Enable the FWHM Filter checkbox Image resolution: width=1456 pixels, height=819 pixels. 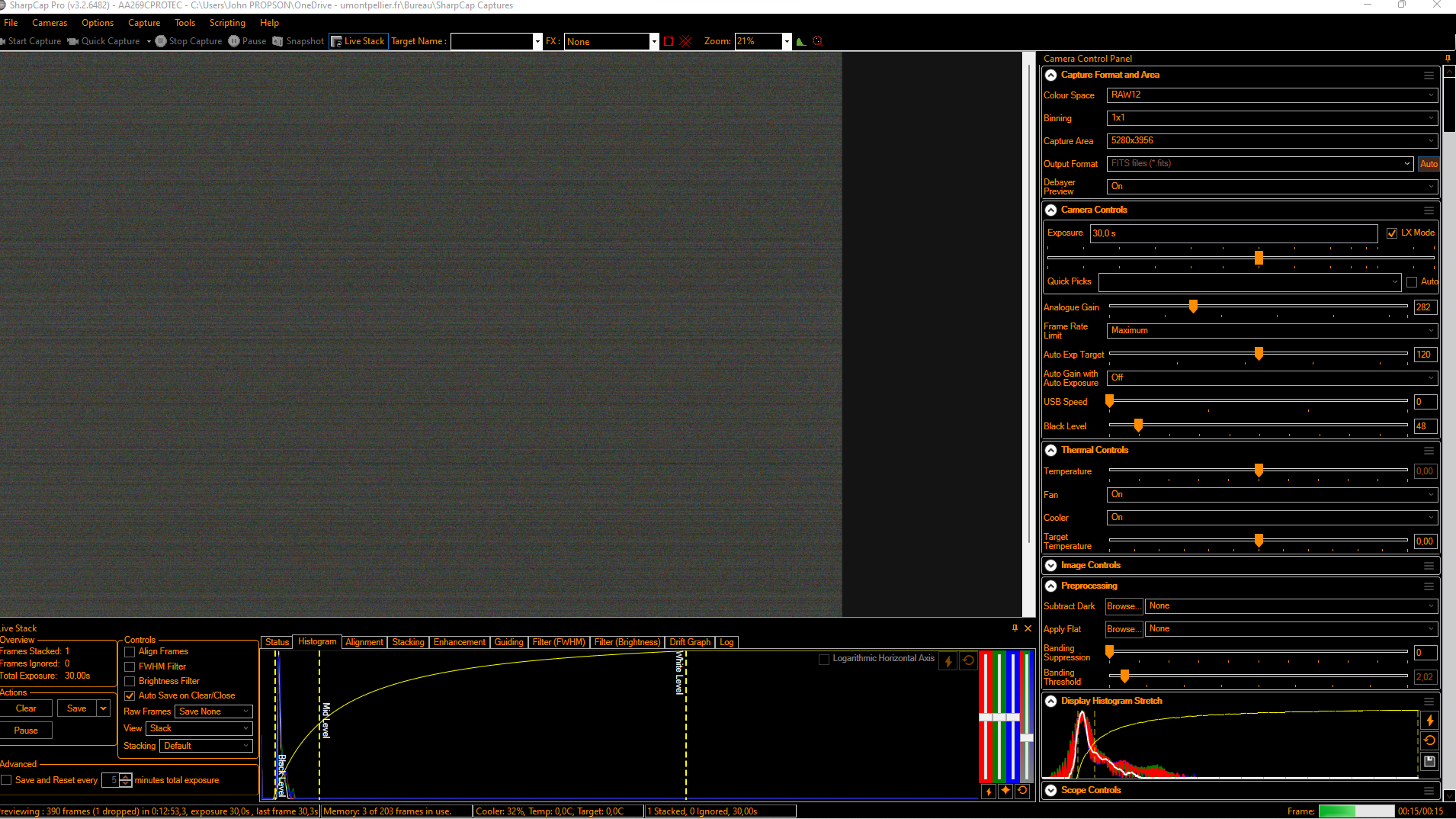pyautogui.click(x=130, y=667)
